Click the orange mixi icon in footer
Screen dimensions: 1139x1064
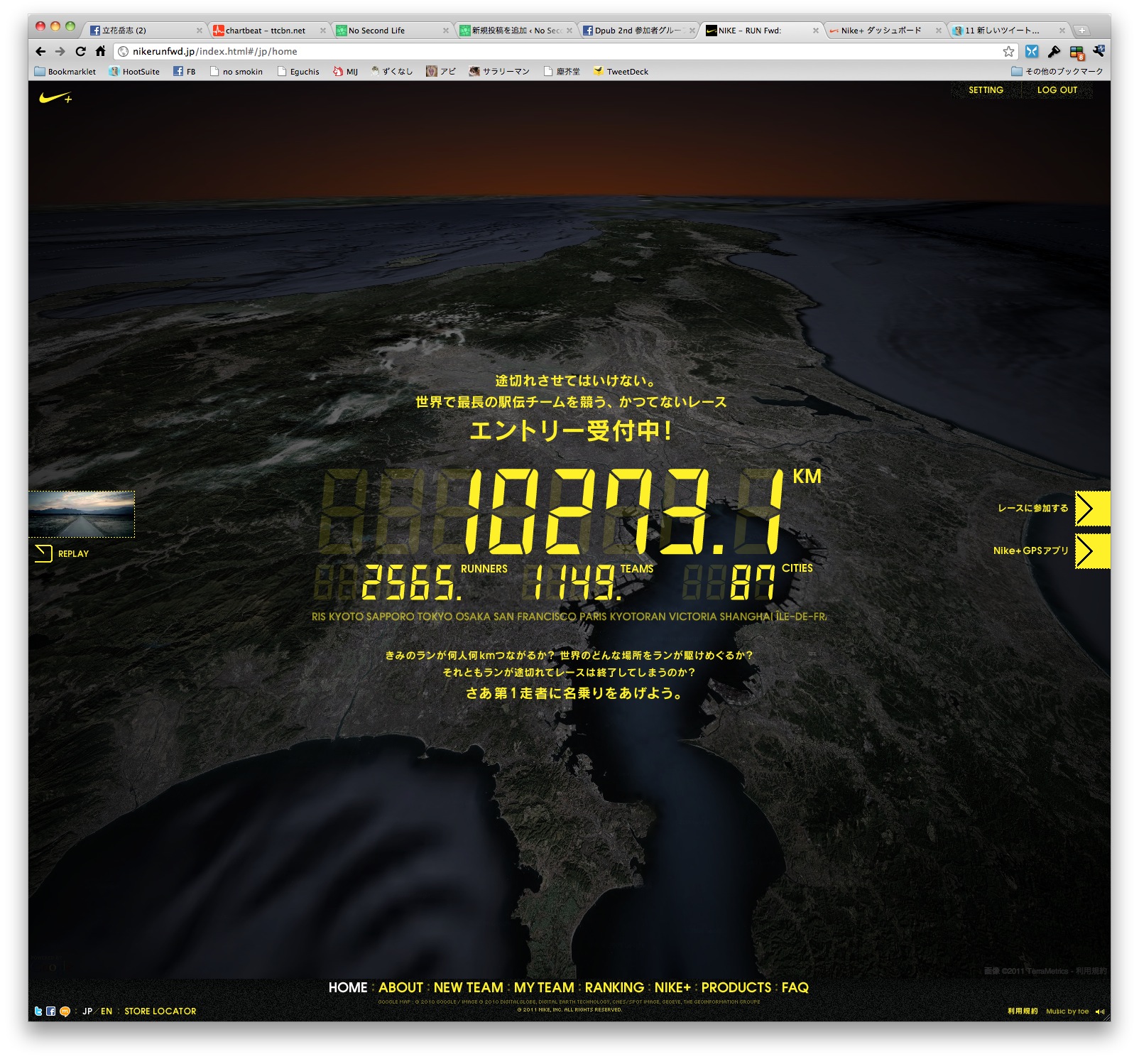(65, 1011)
